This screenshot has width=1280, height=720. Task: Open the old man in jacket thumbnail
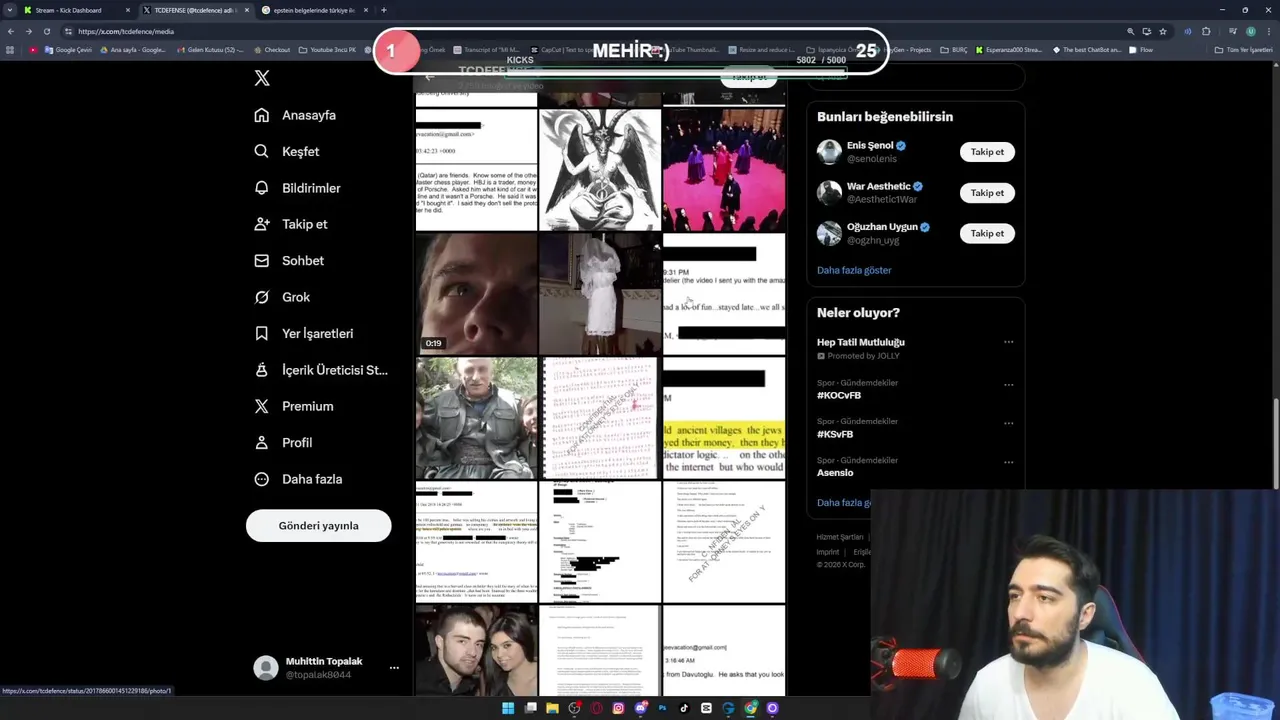[x=476, y=418]
